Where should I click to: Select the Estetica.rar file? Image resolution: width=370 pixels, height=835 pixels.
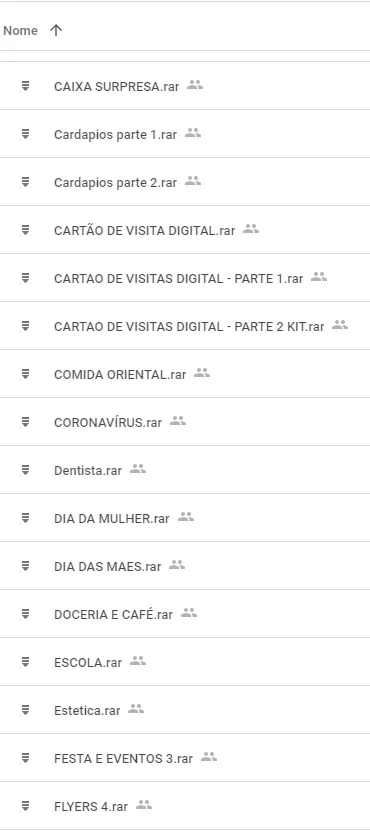(x=185, y=709)
